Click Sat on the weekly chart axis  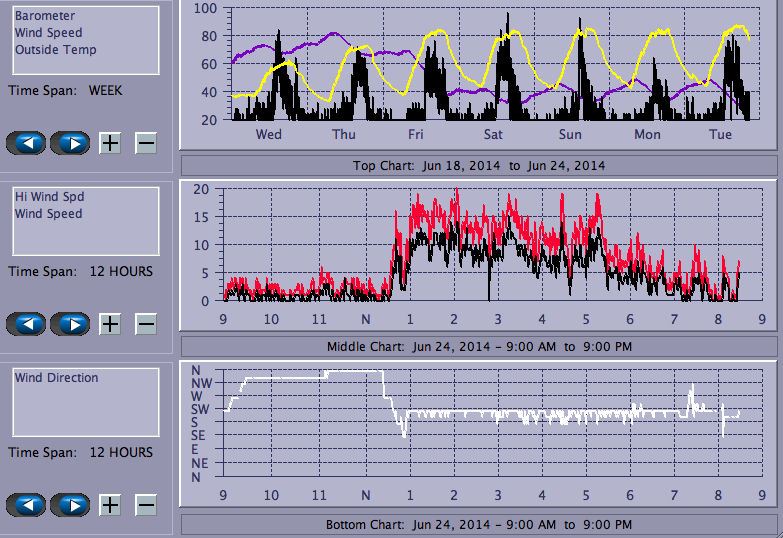(x=493, y=134)
